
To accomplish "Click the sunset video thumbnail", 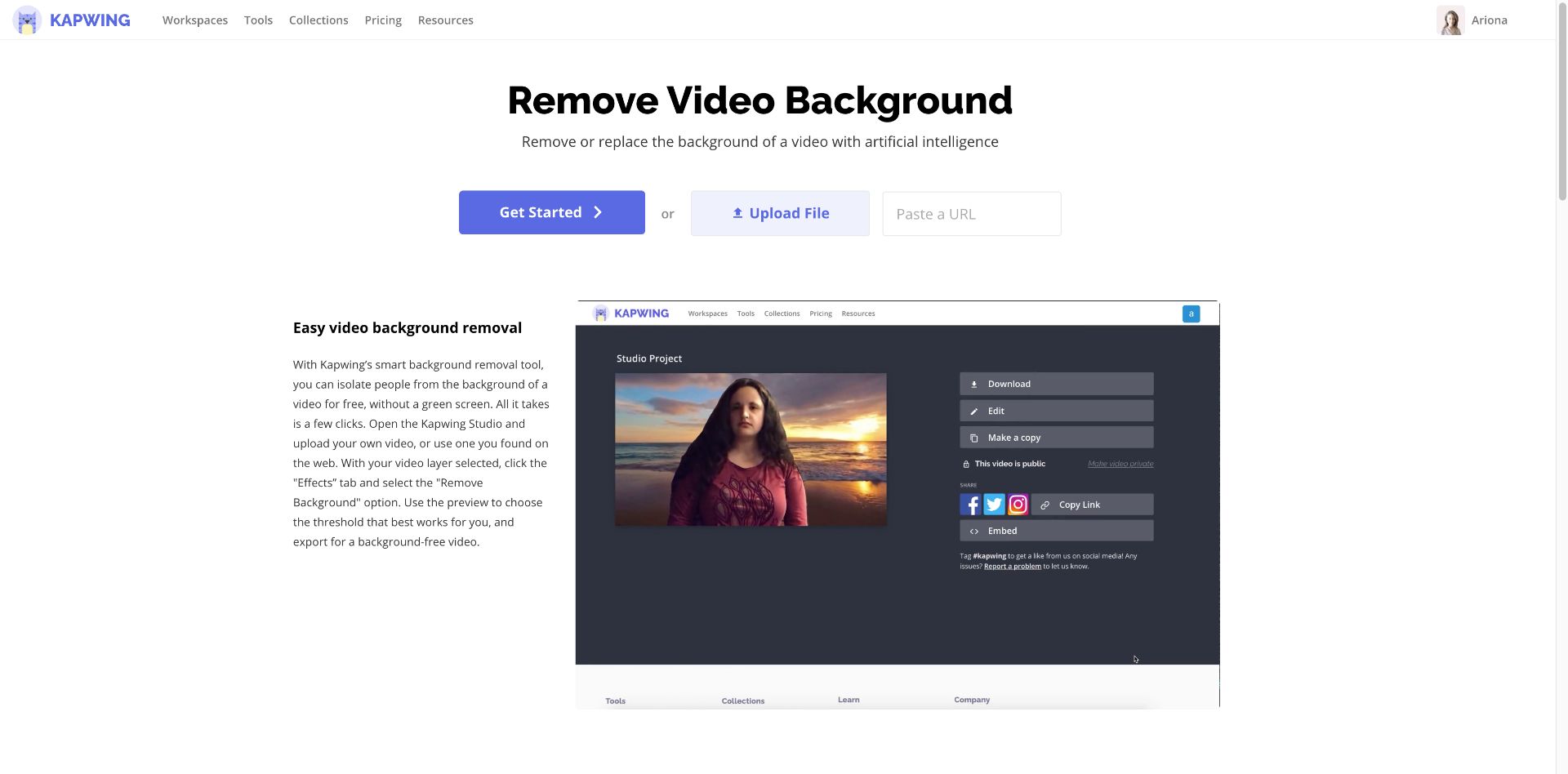I will [x=750, y=449].
